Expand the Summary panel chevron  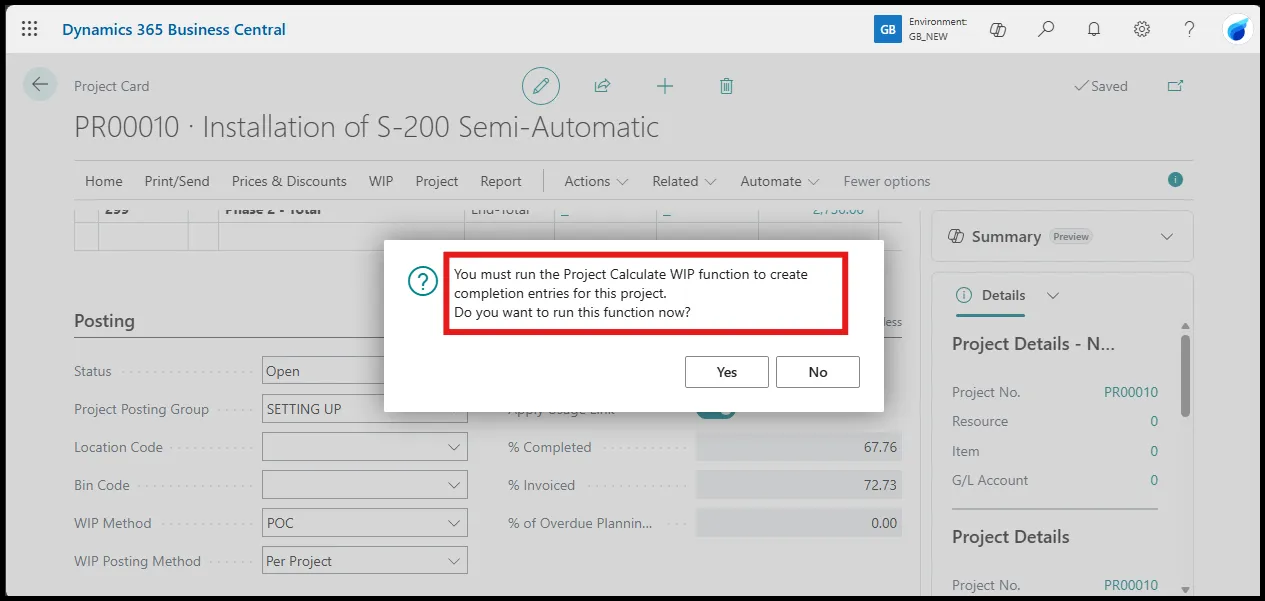[x=1166, y=237]
